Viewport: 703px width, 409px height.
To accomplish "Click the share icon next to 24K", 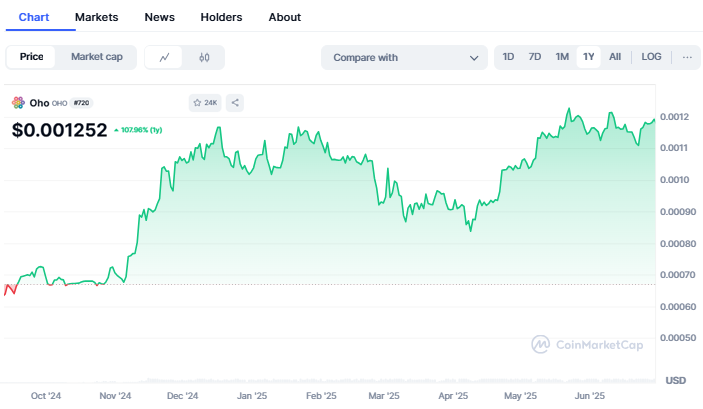I will (235, 103).
